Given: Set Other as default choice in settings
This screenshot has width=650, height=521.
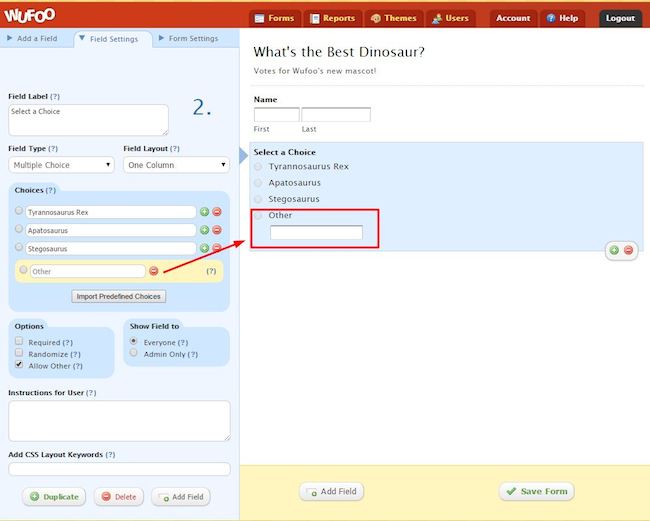Looking at the screenshot, I should [24, 270].
